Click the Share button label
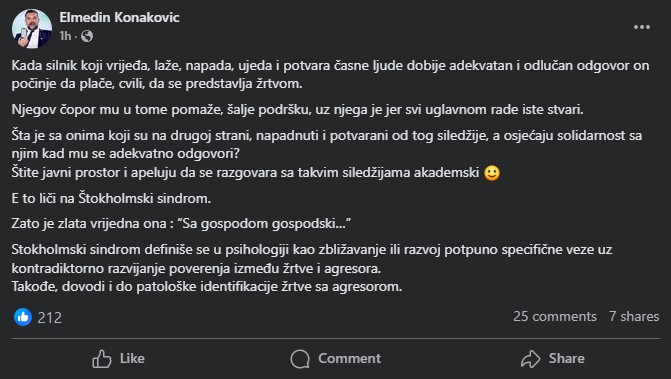 click(x=567, y=358)
